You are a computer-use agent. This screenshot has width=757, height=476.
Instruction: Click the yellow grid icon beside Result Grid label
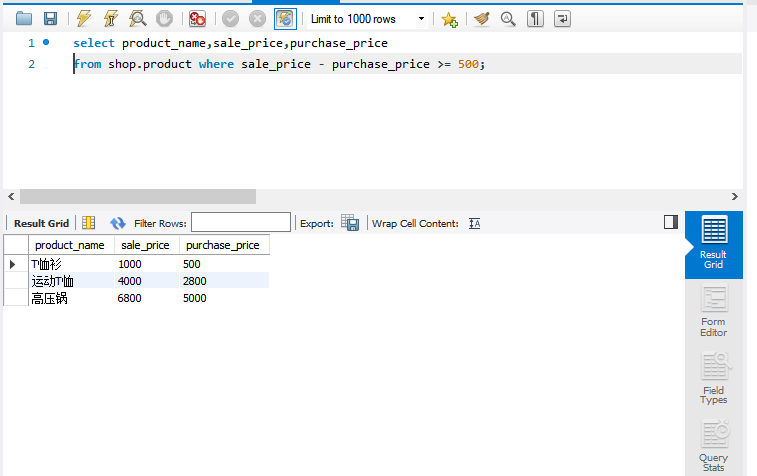click(x=88, y=223)
